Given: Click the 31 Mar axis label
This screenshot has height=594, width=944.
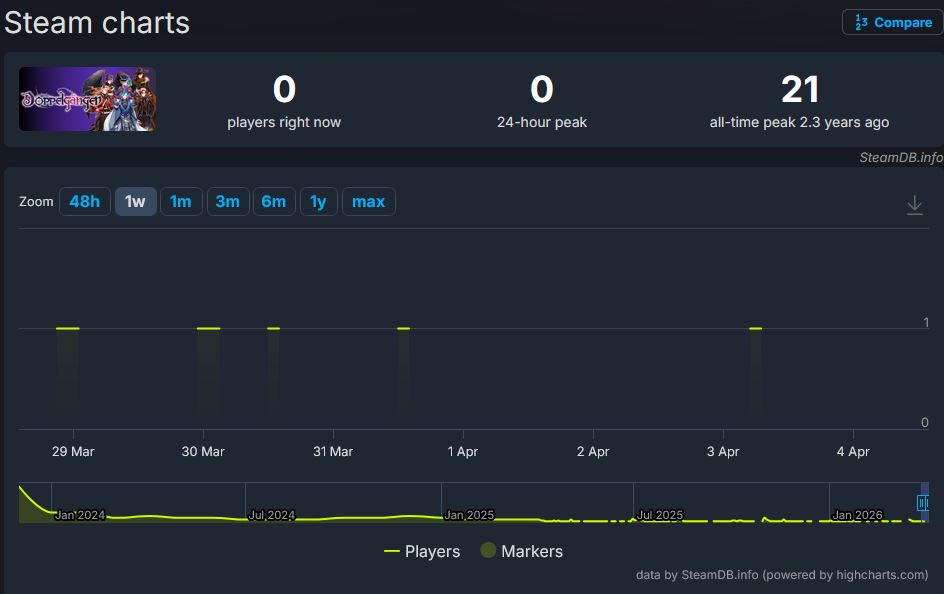Looking at the screenshot, I should (x=333, y=451).
